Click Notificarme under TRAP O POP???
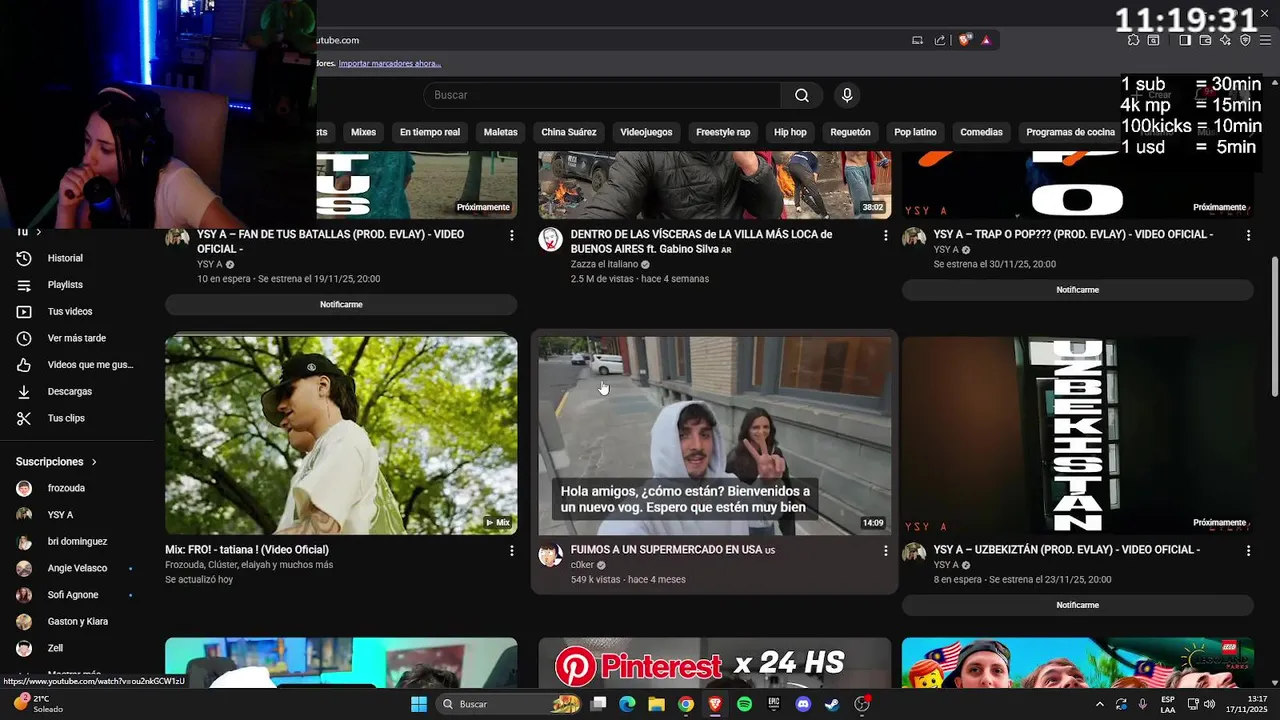The width and height of the screenshot is (1280, 720). click(1077, 290)
